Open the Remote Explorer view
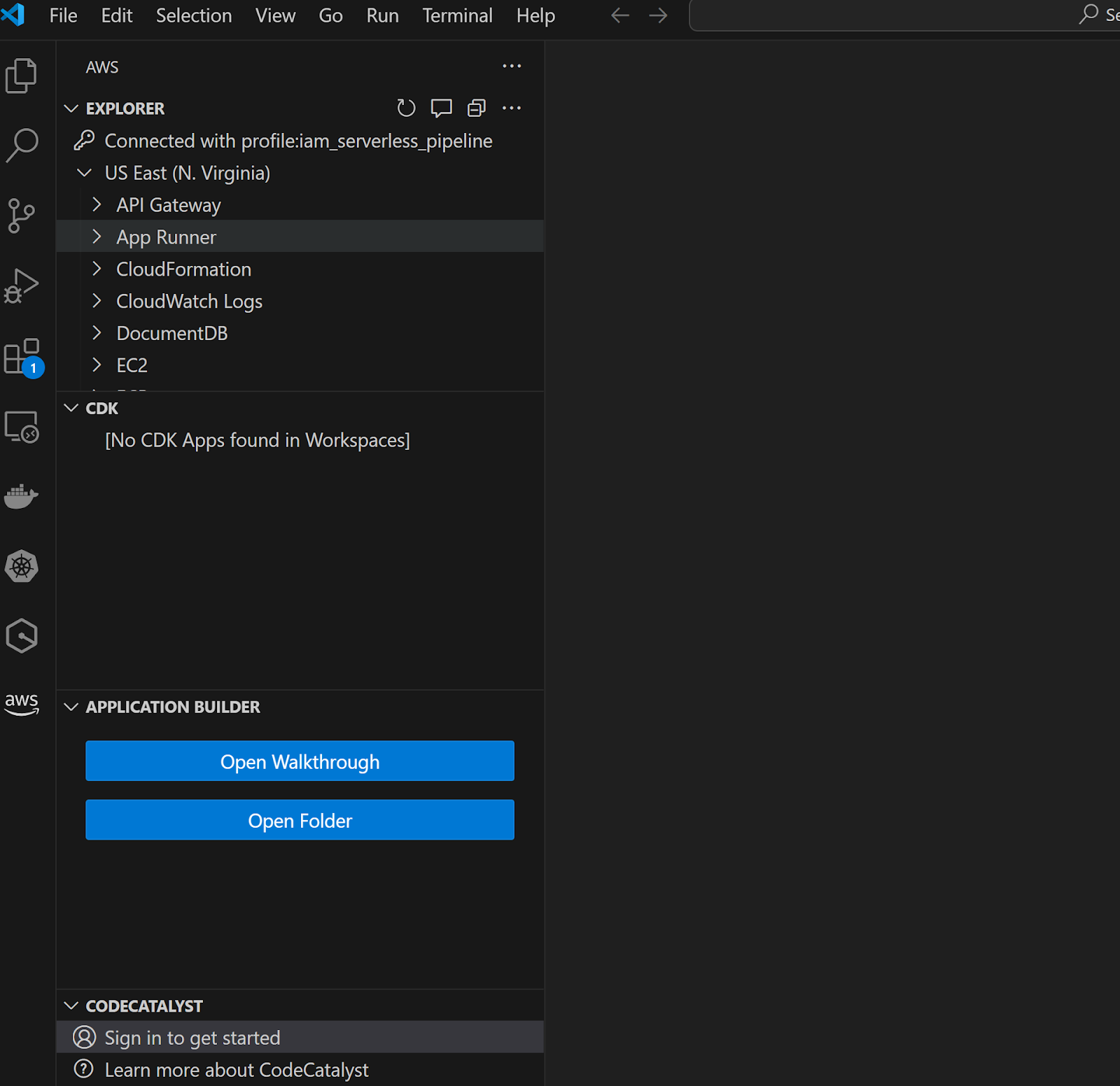The height and width of the screenshot is (1086, 1120). [21, 427]
